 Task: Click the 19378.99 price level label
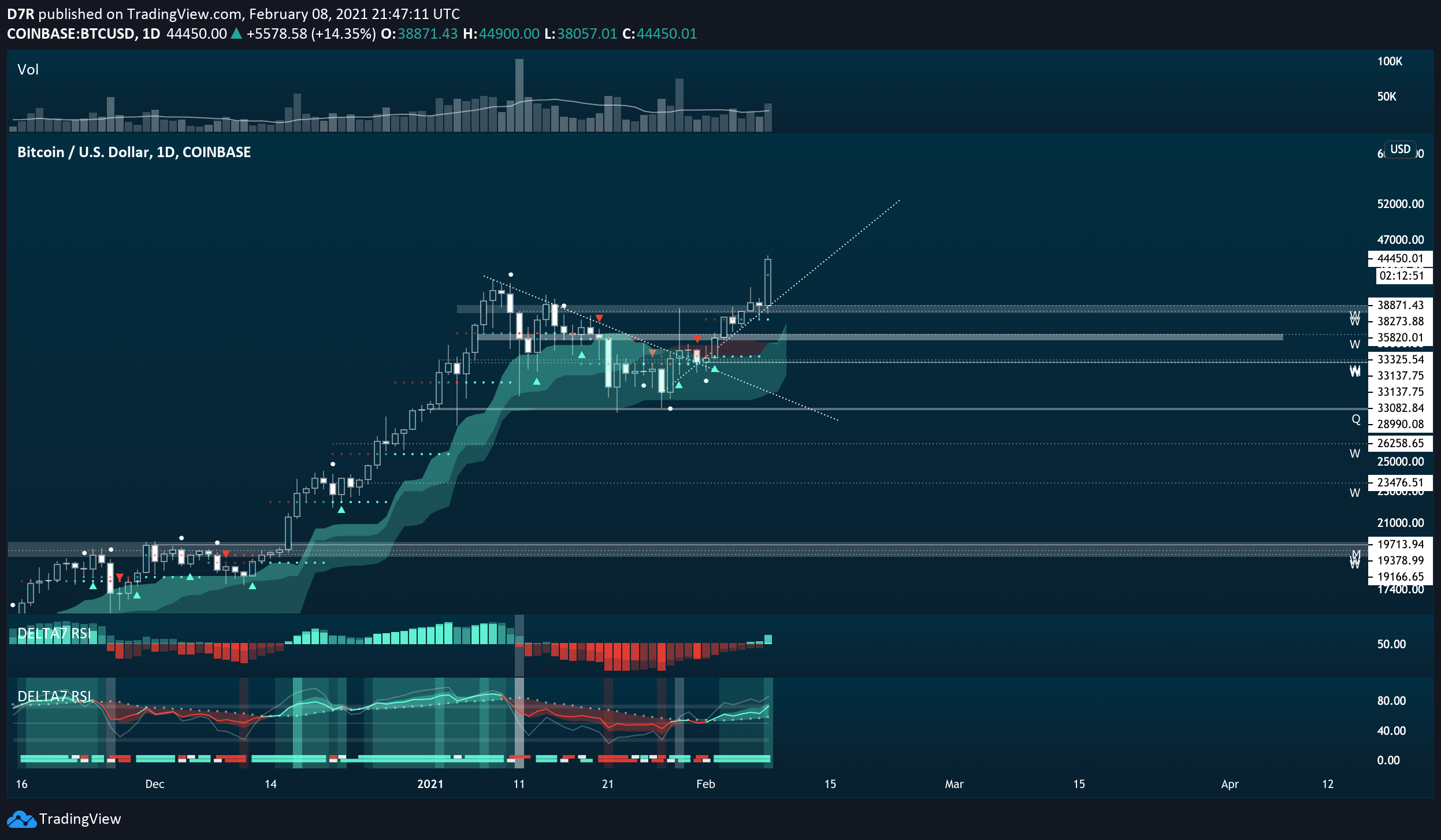tap(1400, 560)
